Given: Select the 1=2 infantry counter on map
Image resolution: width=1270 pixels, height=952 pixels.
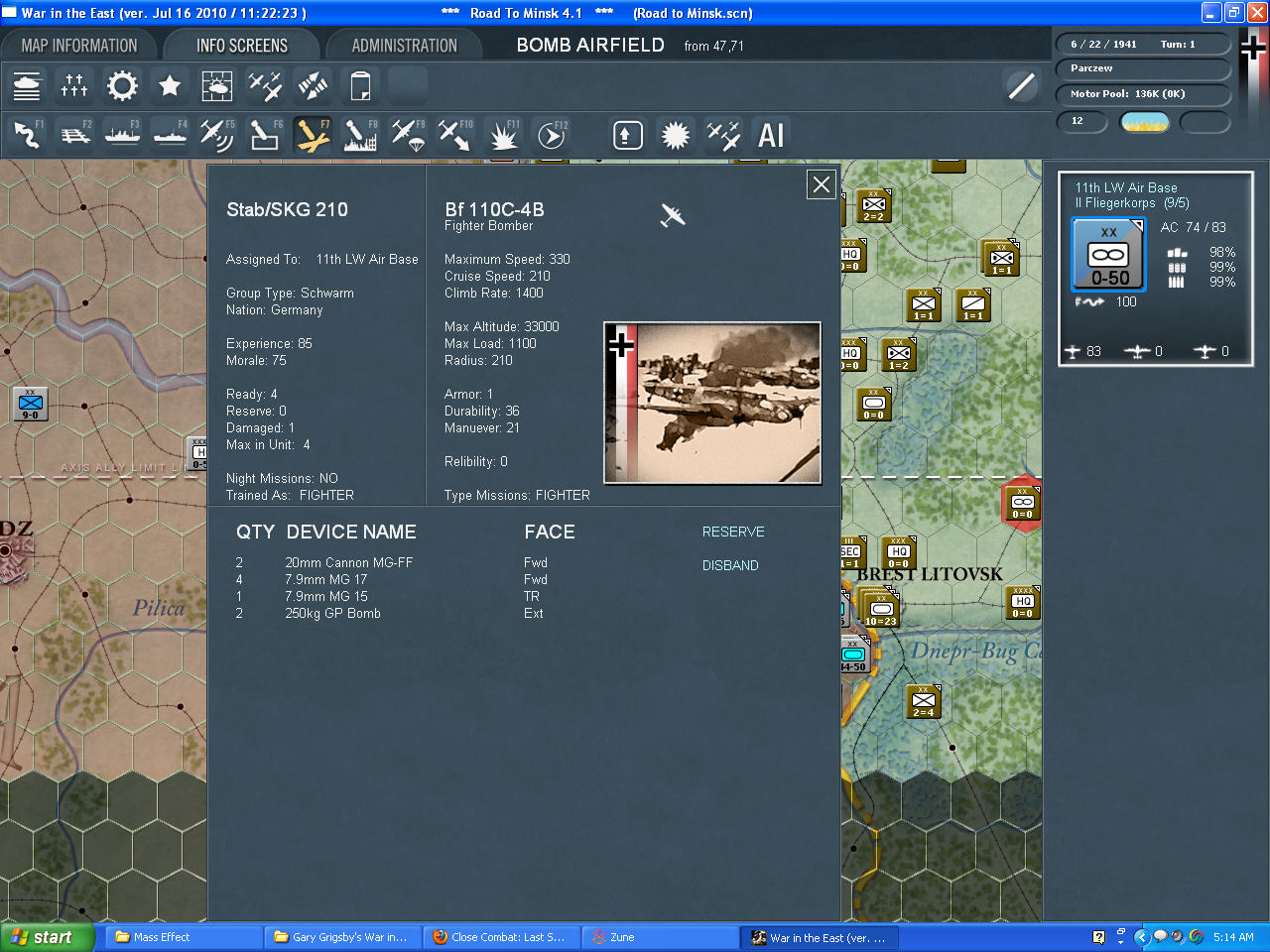Looking at the screenshot, I should click(899, 354).
